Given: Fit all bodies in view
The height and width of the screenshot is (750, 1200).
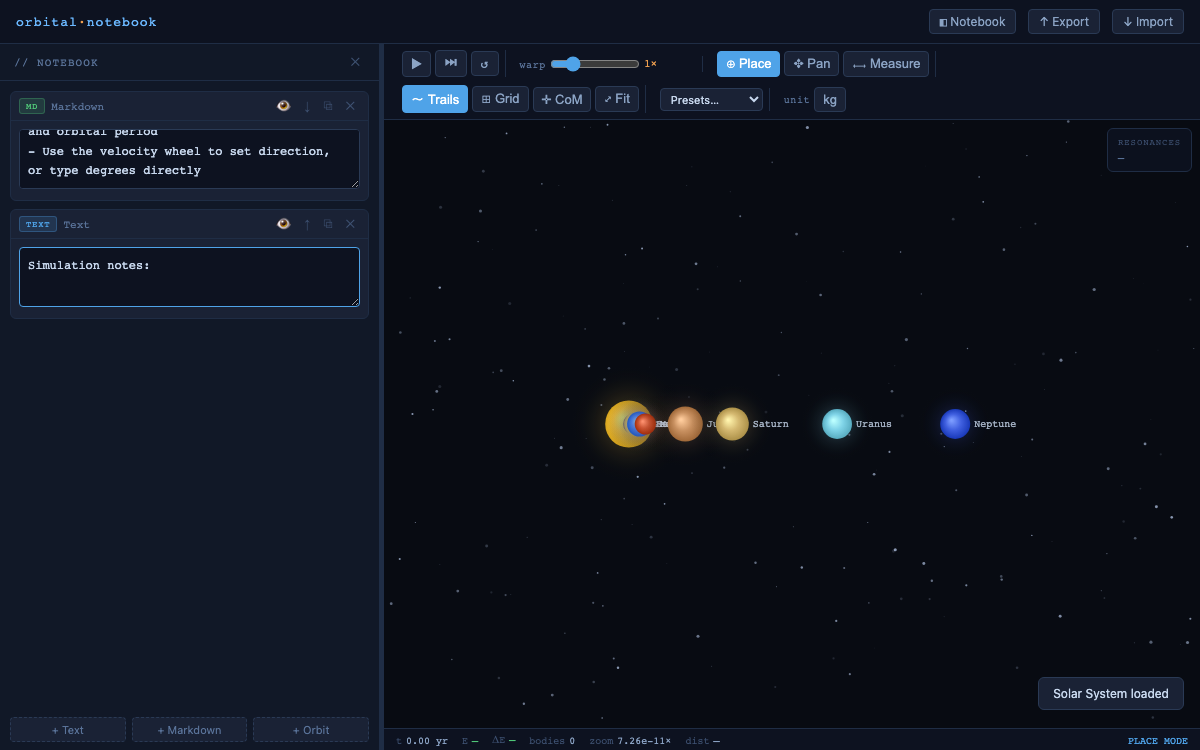Looking at the screenshot, I should 617,99.
